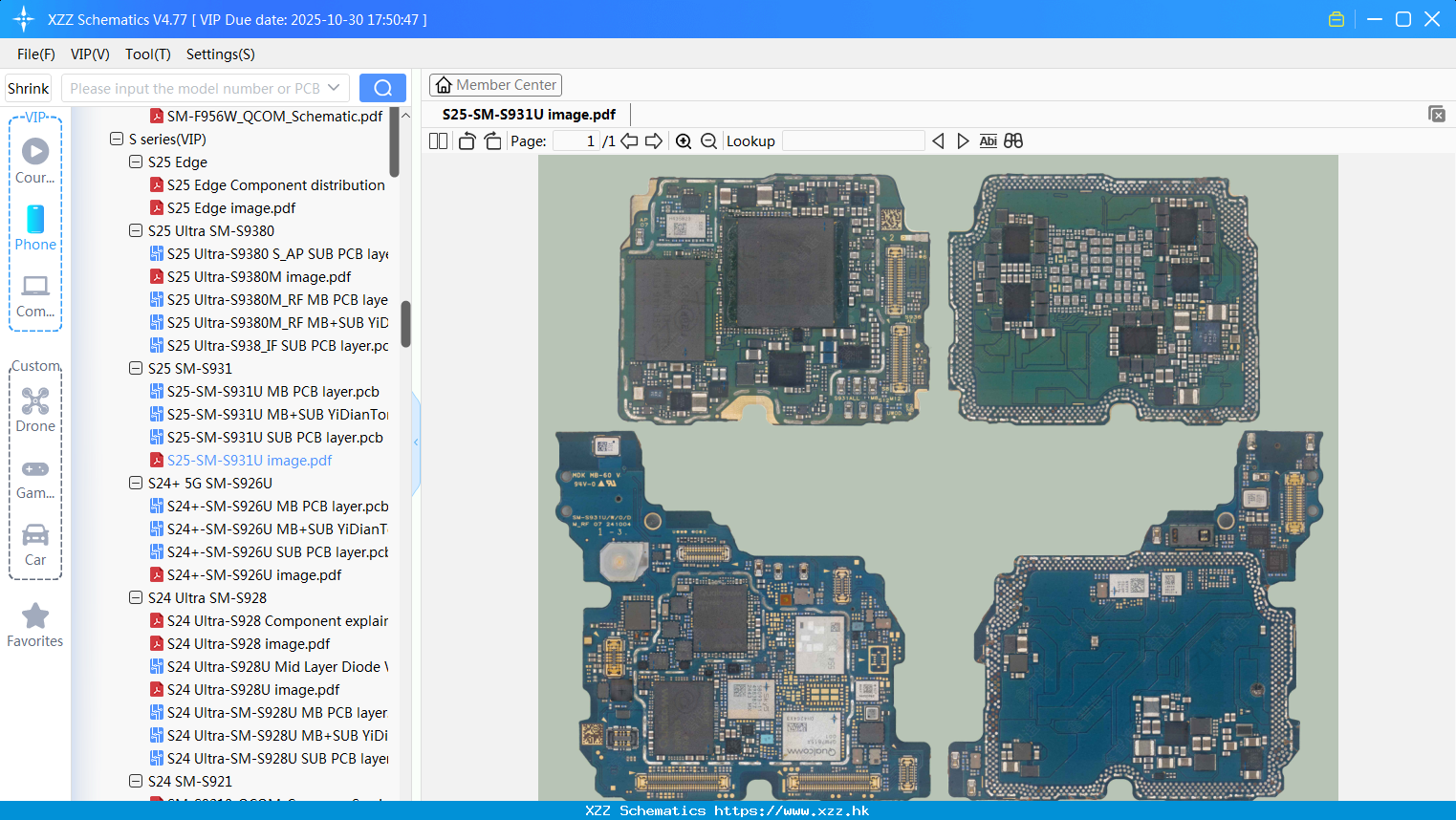Click the blue search button
1456x820 pixels.
click(382, 88)
